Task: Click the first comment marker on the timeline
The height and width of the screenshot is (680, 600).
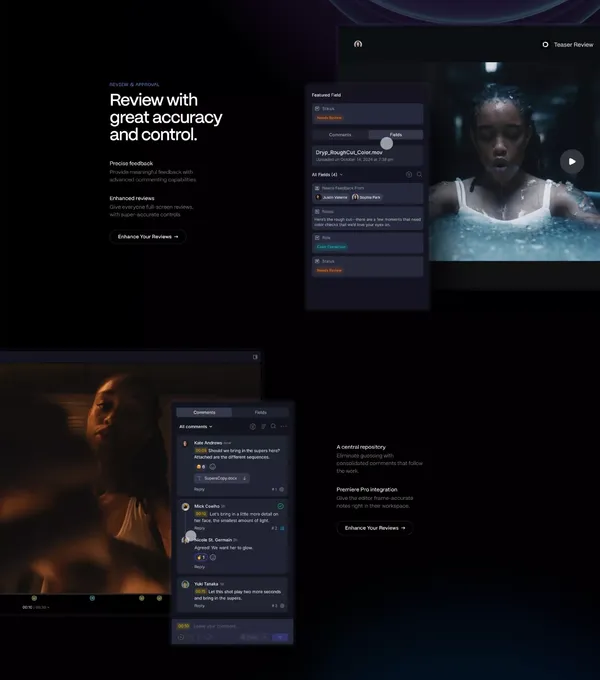Action: coord(34,598)
